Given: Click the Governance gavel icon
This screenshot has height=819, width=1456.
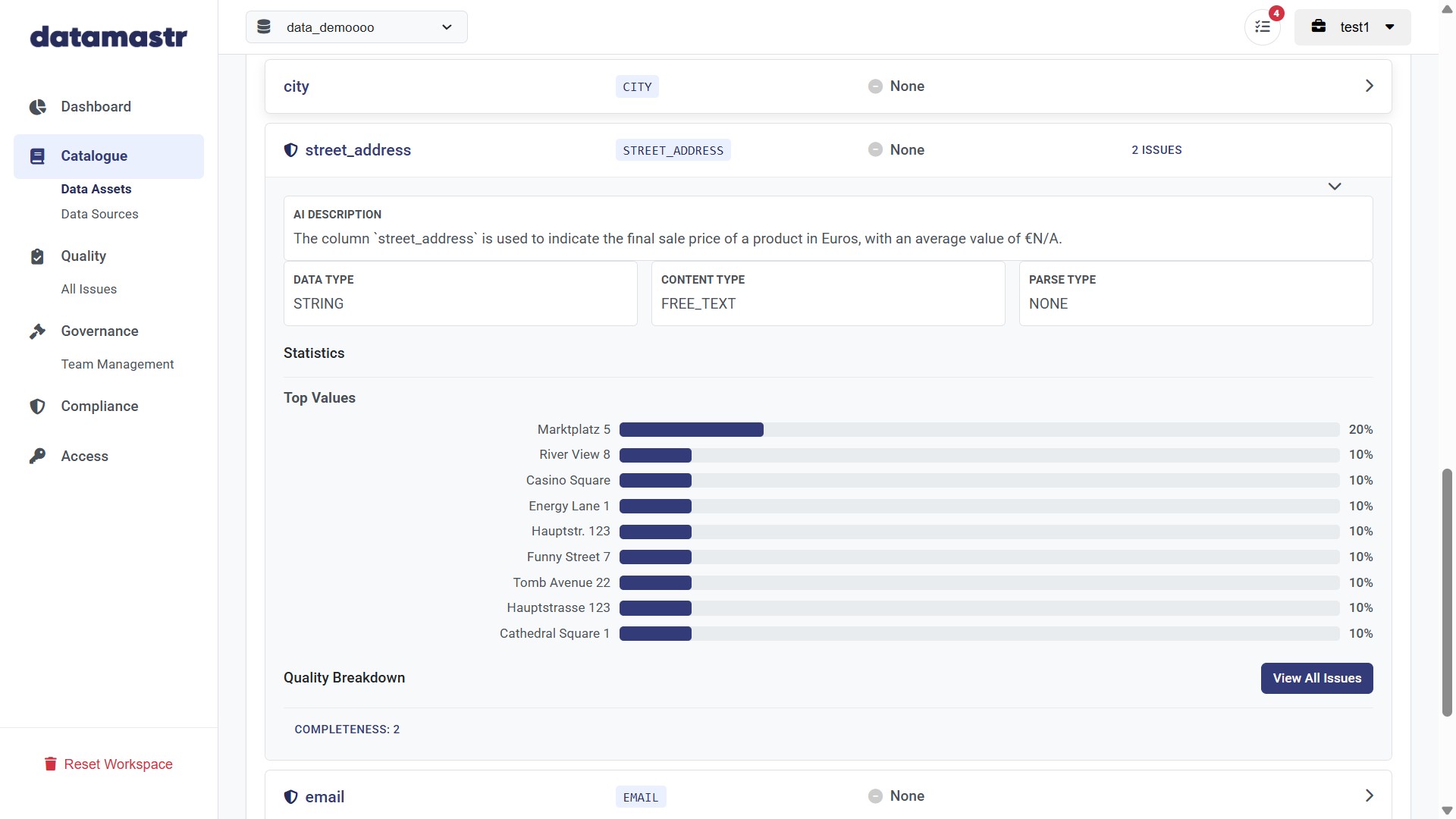Looking at the screenshot, I should [x=37, y=331].
